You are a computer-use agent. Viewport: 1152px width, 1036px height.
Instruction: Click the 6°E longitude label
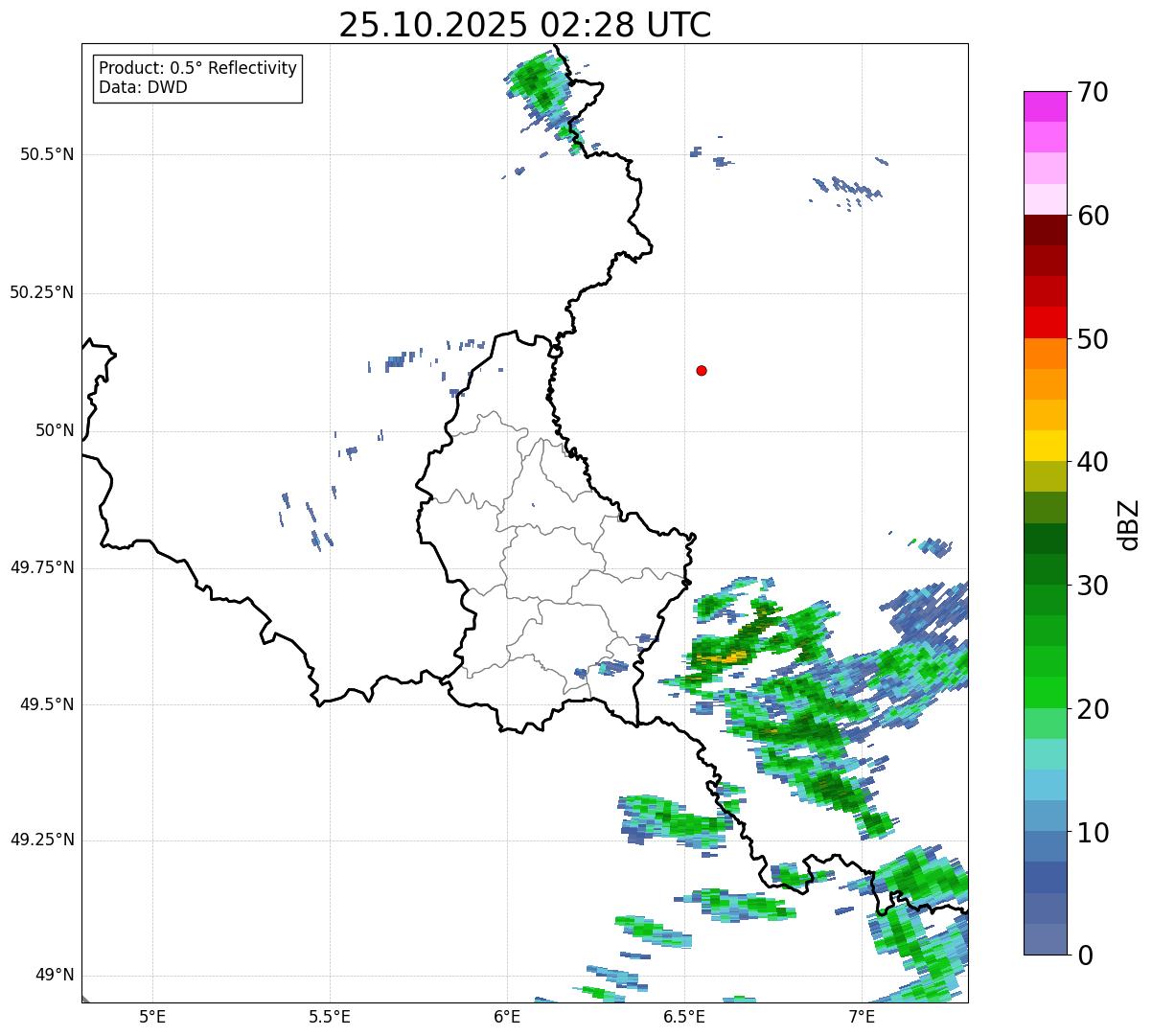click(507, 1016)
